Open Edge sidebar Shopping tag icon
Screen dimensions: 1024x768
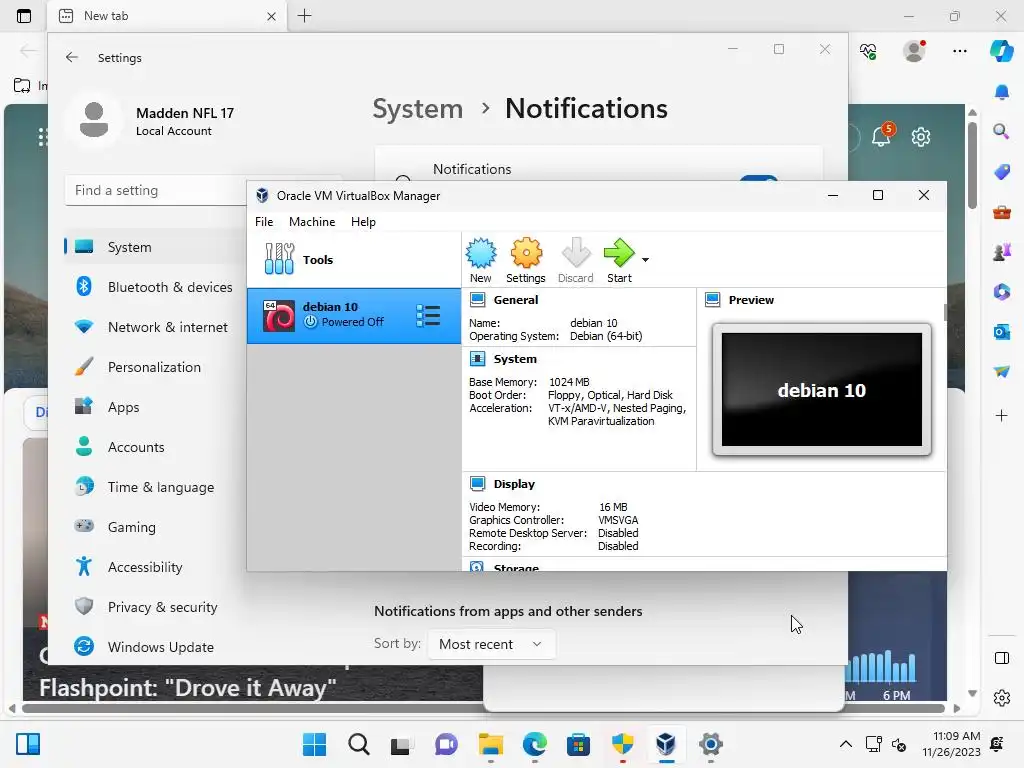click(1002, 172)
